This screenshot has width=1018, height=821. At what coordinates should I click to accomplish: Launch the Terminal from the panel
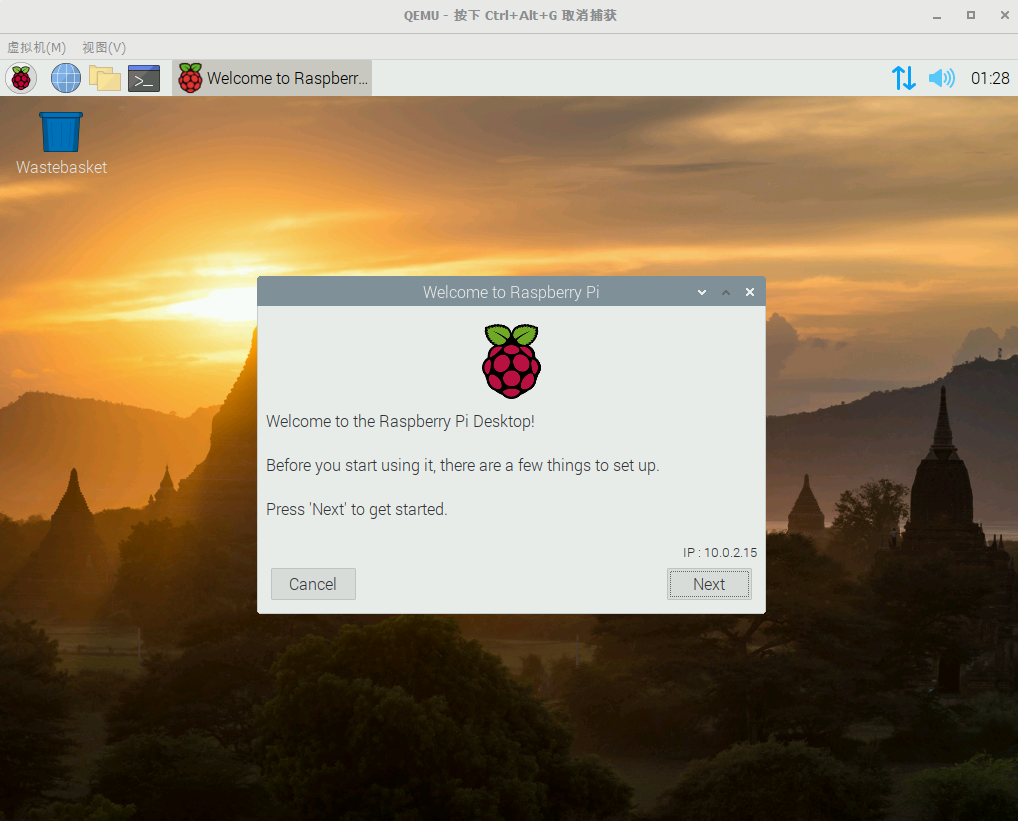click(144, 79)
